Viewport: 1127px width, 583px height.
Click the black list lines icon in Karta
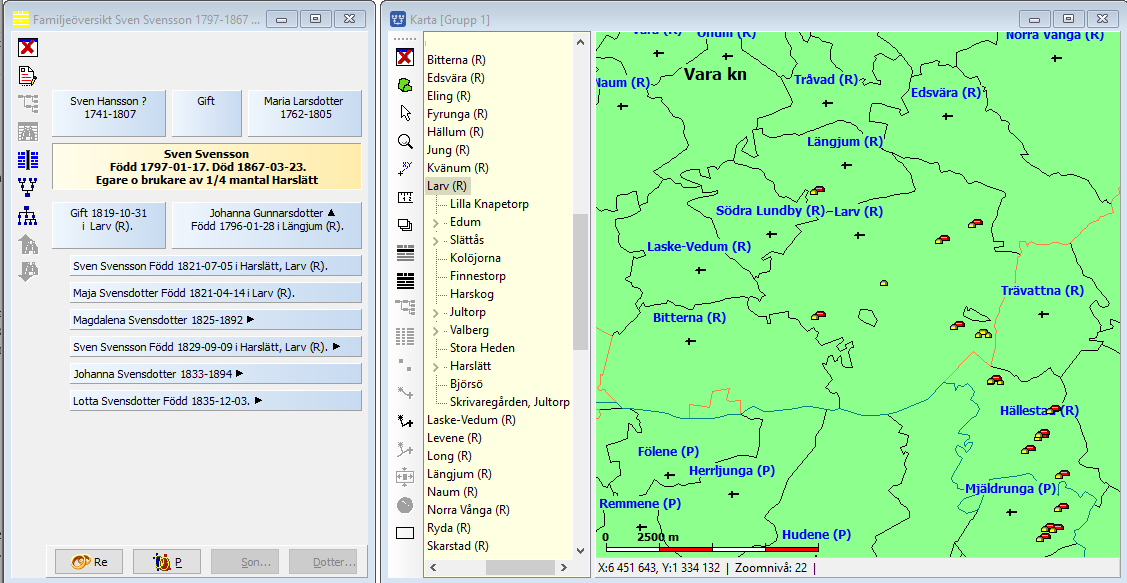[405, 280]
